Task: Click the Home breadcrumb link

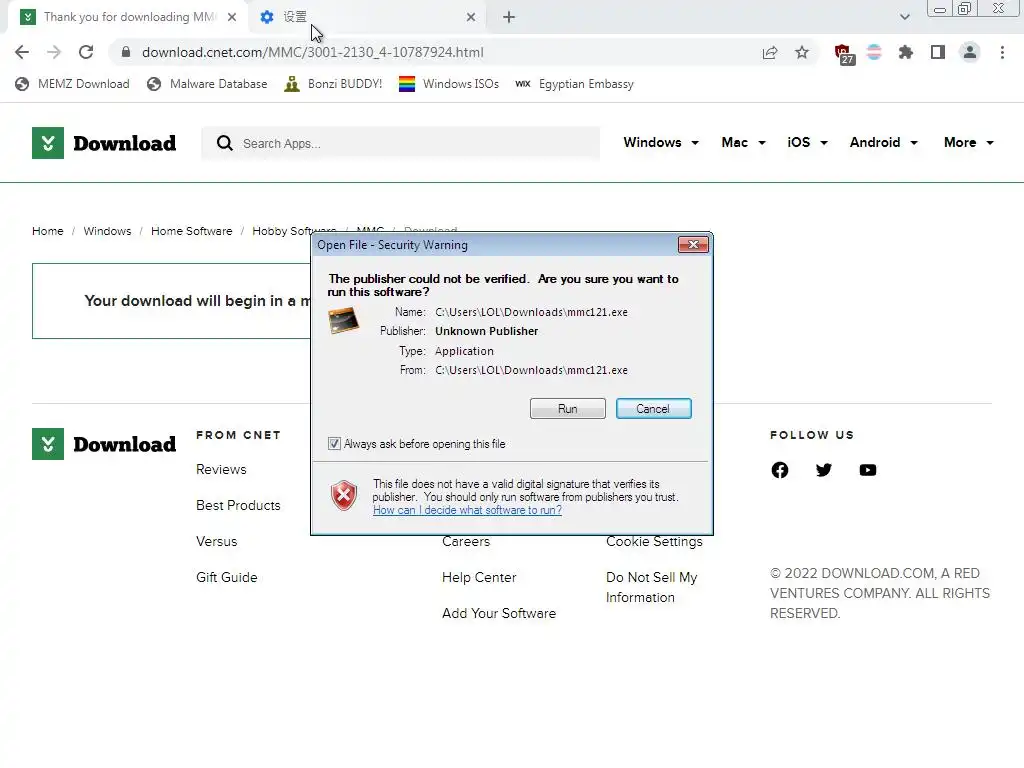Action: [48, 231]
